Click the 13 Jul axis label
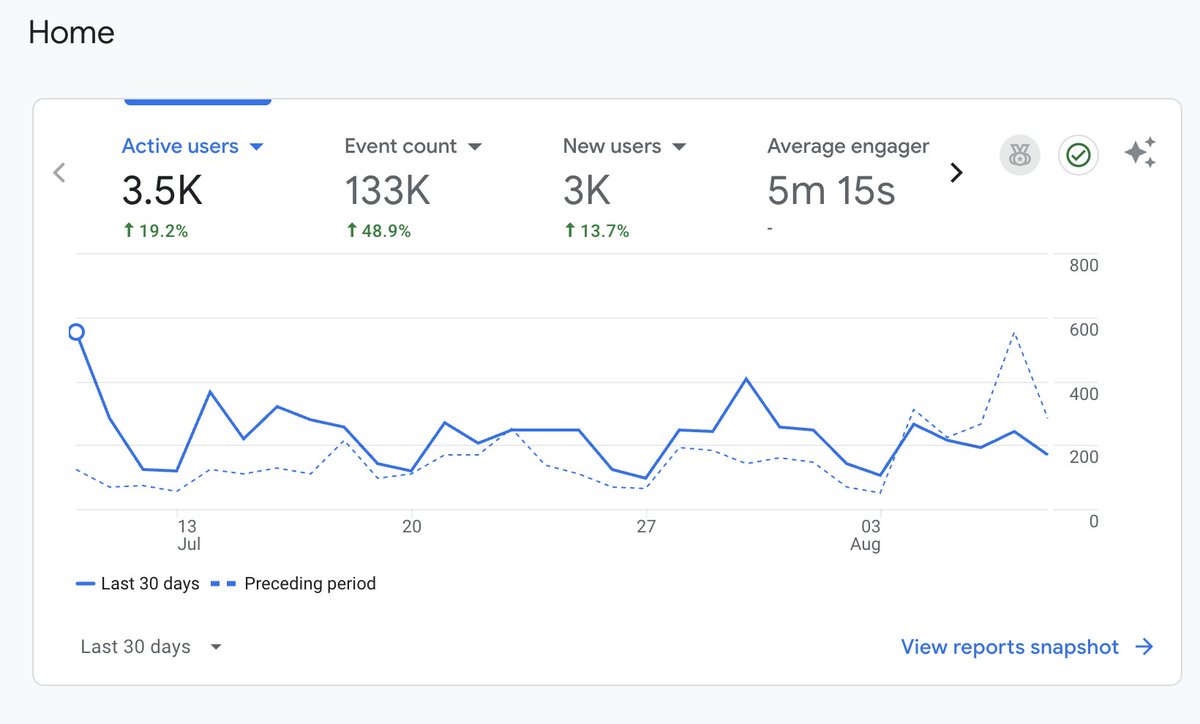The image size is (1200, 724). click(187, 535)
